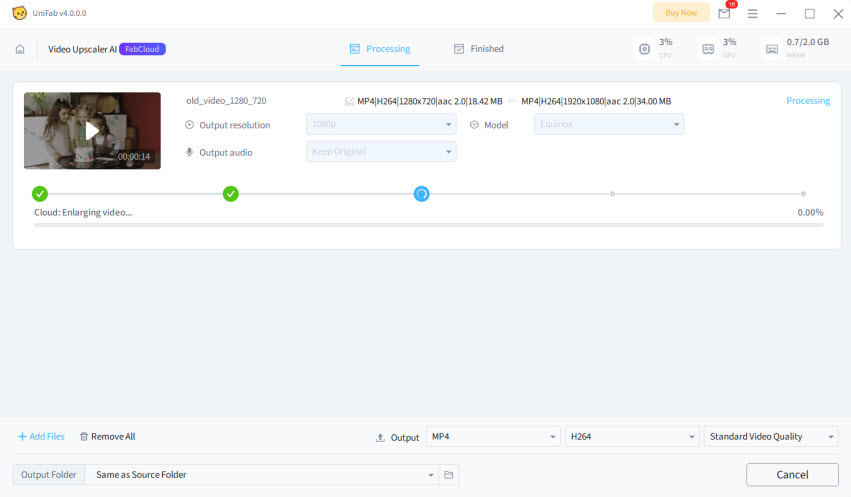Select the Processing tab
This screenshot has width=851, height=497.
click(380, 49)
